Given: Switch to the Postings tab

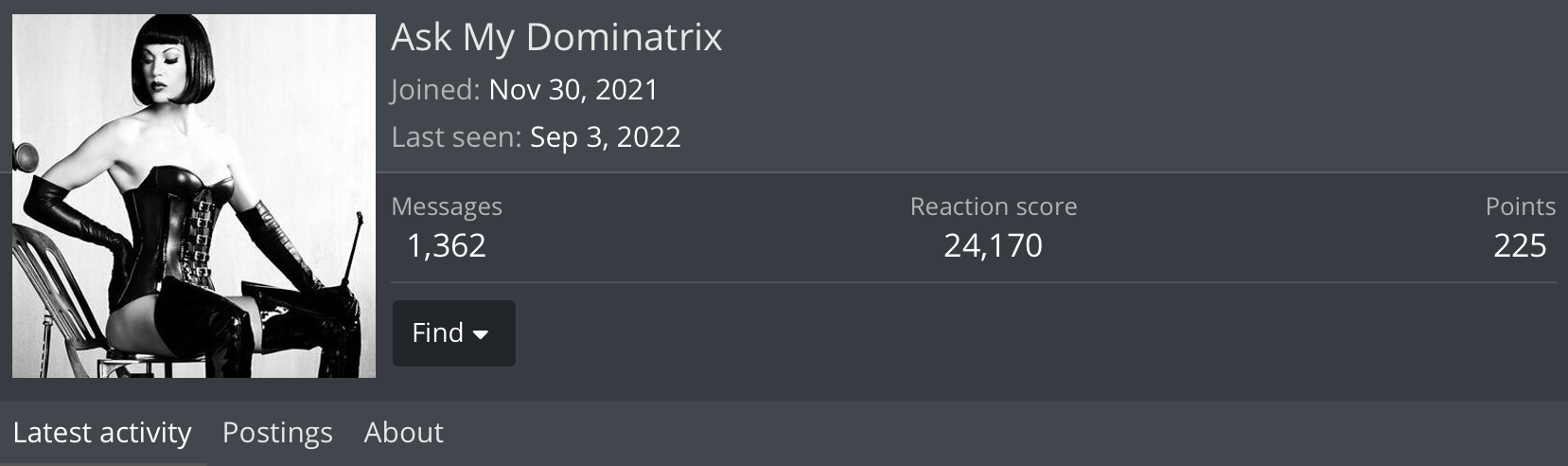Looking at the screenshot, I should tap(277, 433).
